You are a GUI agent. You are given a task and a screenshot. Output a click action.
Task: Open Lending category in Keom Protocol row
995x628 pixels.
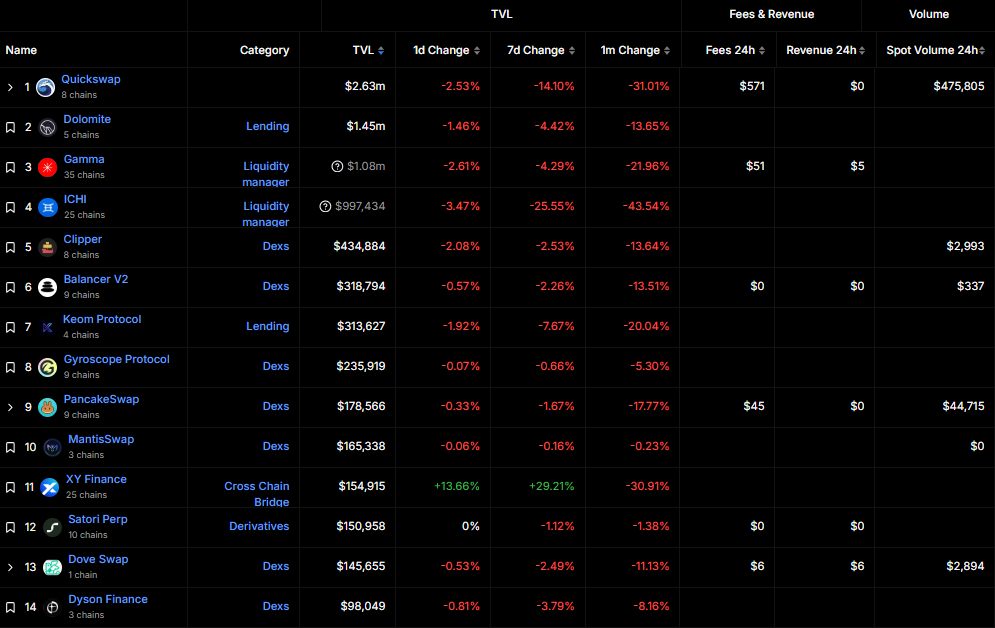coord(268,326)
